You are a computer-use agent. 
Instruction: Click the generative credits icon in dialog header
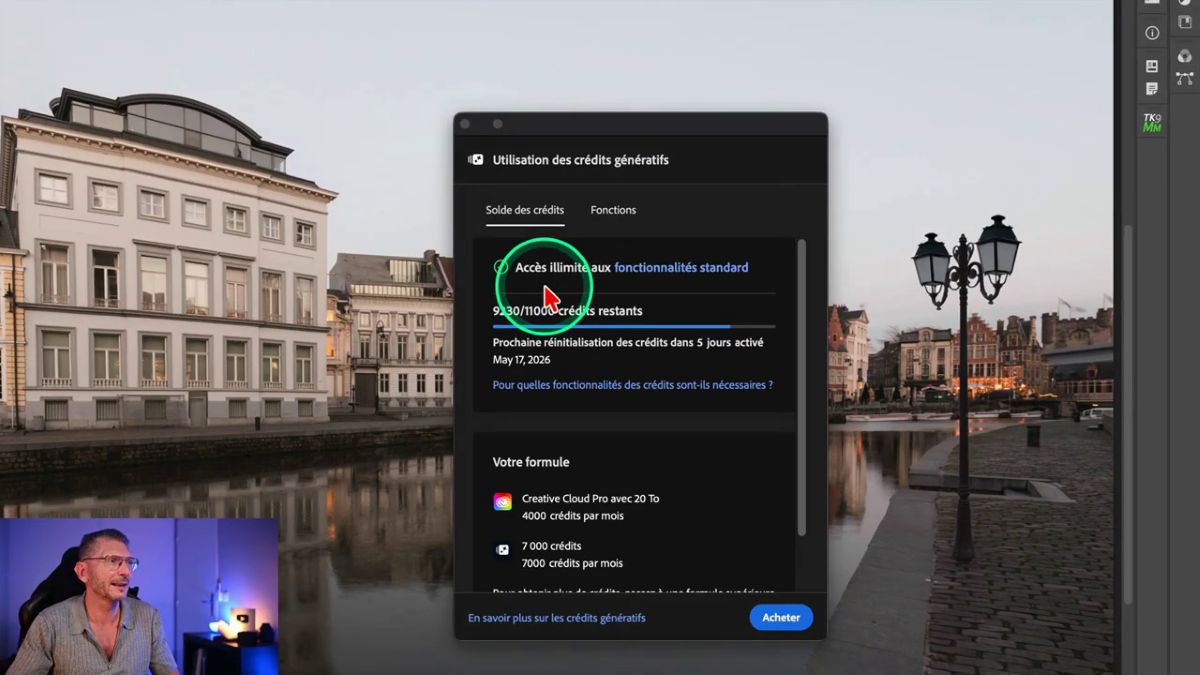point(476,160)
